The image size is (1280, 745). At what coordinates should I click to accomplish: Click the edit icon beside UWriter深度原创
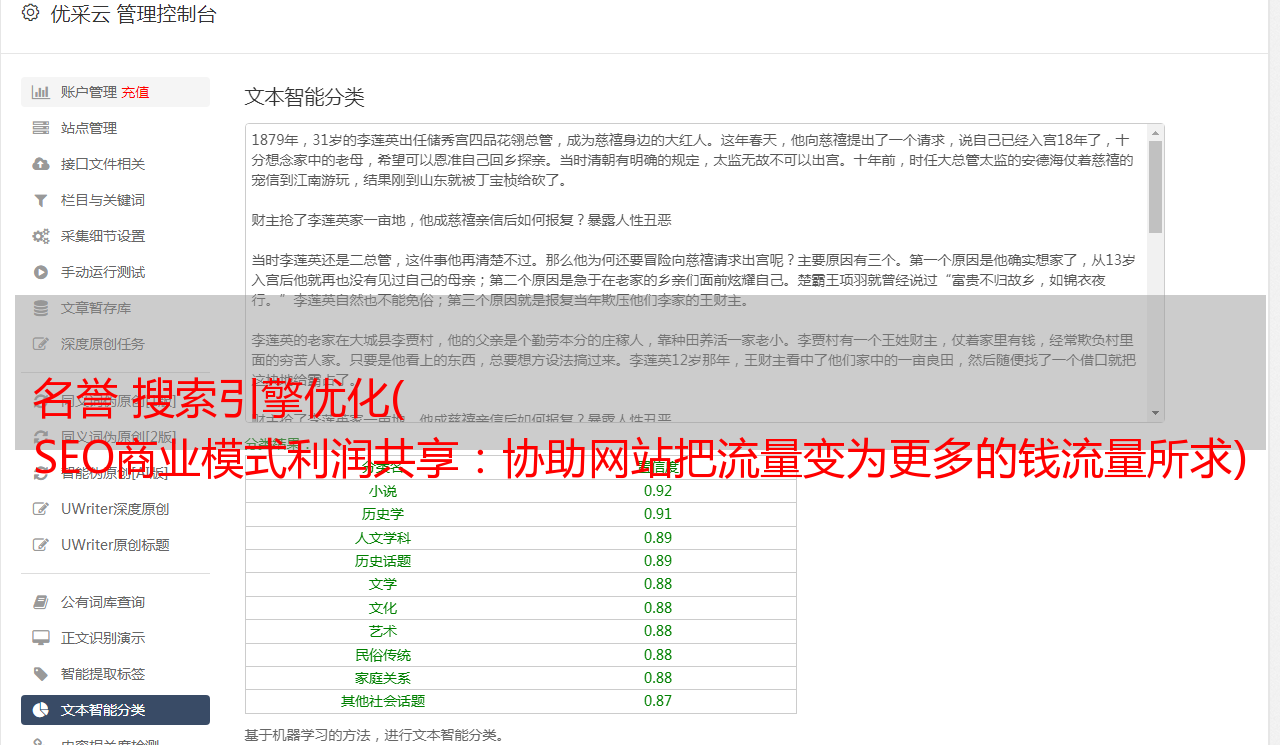(x=40, y=509)
